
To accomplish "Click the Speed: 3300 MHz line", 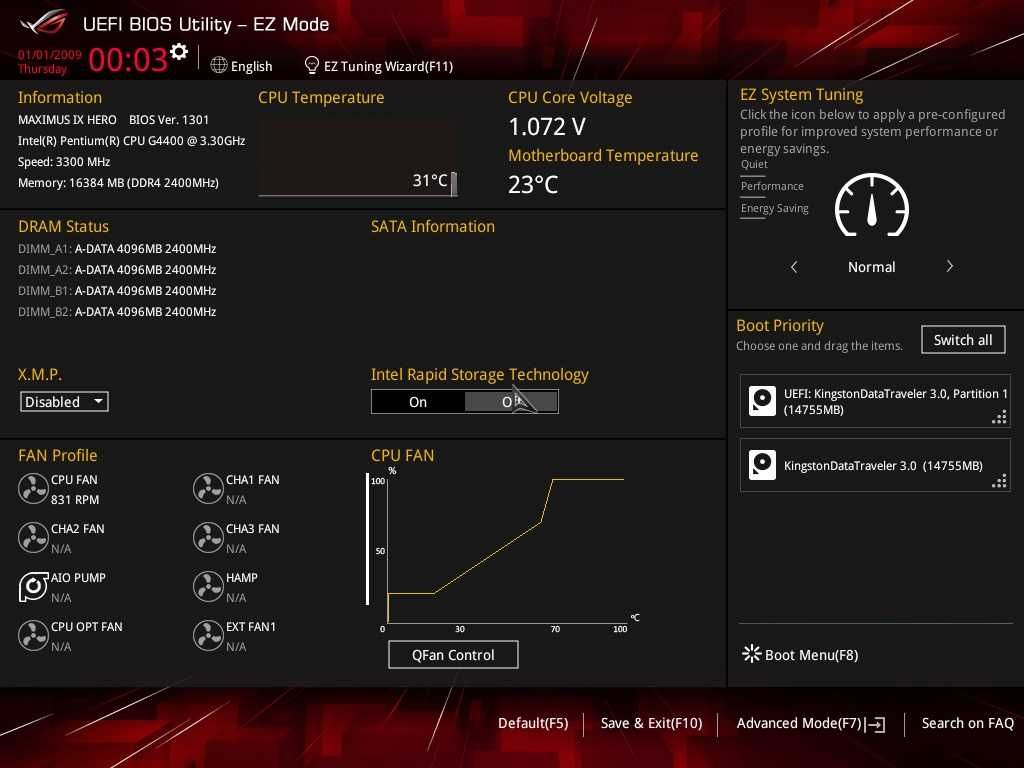I will pos(64,162).
